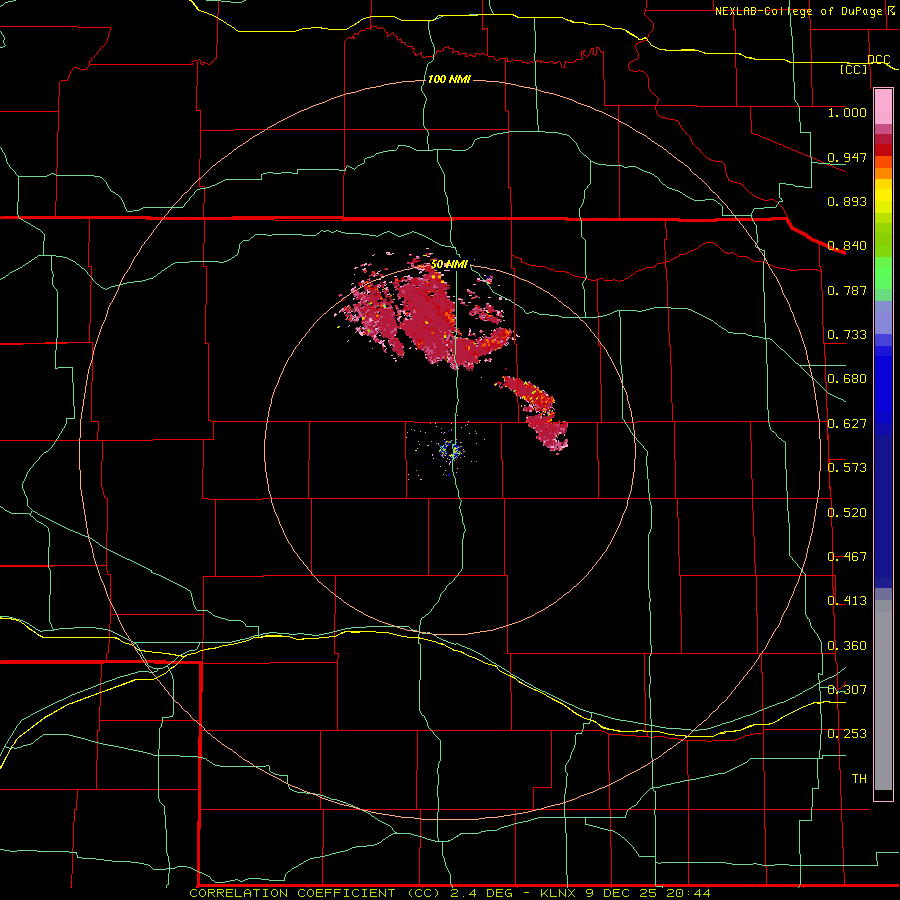This screenshot has width=900, height=900.
Task: Click the blue-yellow clutter at the radar site
Action: [451, 451]
